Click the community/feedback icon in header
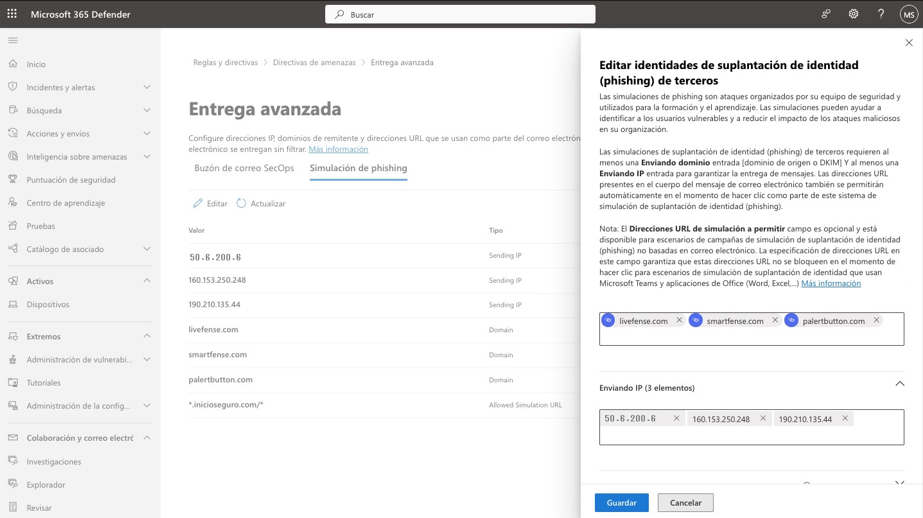Viewport: 923px width, 518px height. (826, 14)
